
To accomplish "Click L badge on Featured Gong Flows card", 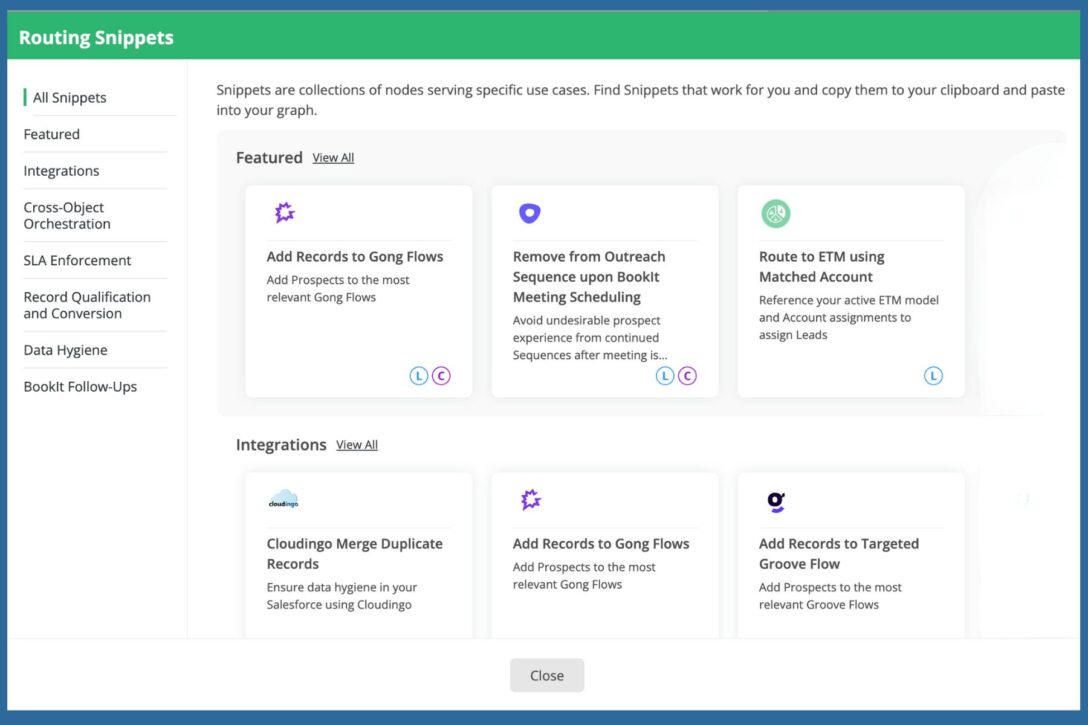I will (418, 375).
